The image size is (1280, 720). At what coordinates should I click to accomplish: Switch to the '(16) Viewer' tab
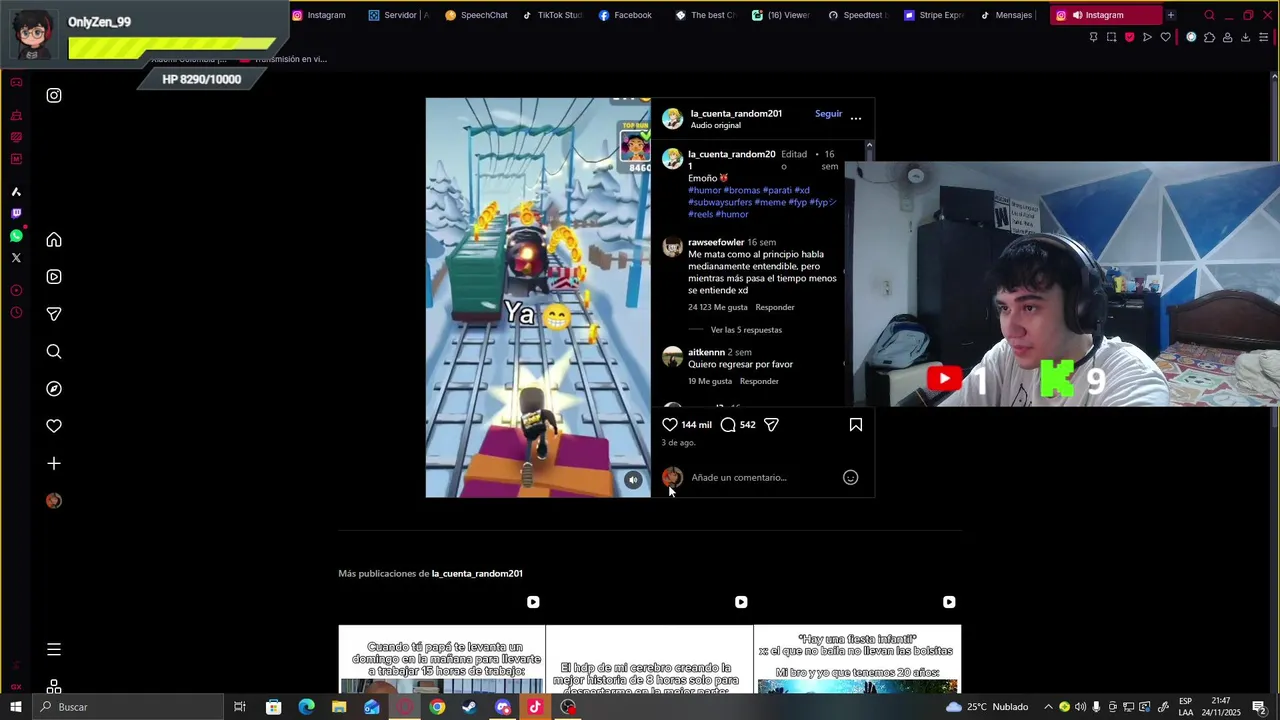(x=781, y=15)
